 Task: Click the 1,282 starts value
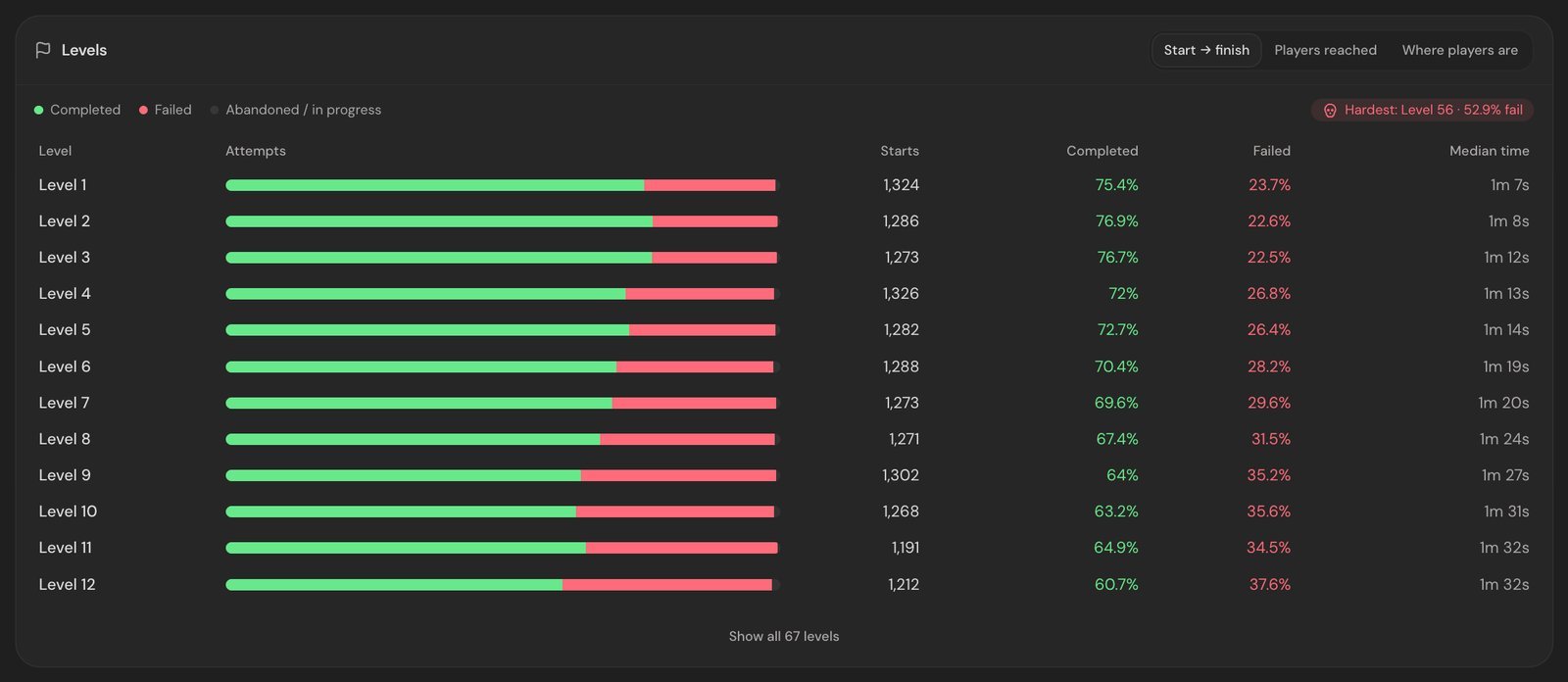[x=901, y=330]
